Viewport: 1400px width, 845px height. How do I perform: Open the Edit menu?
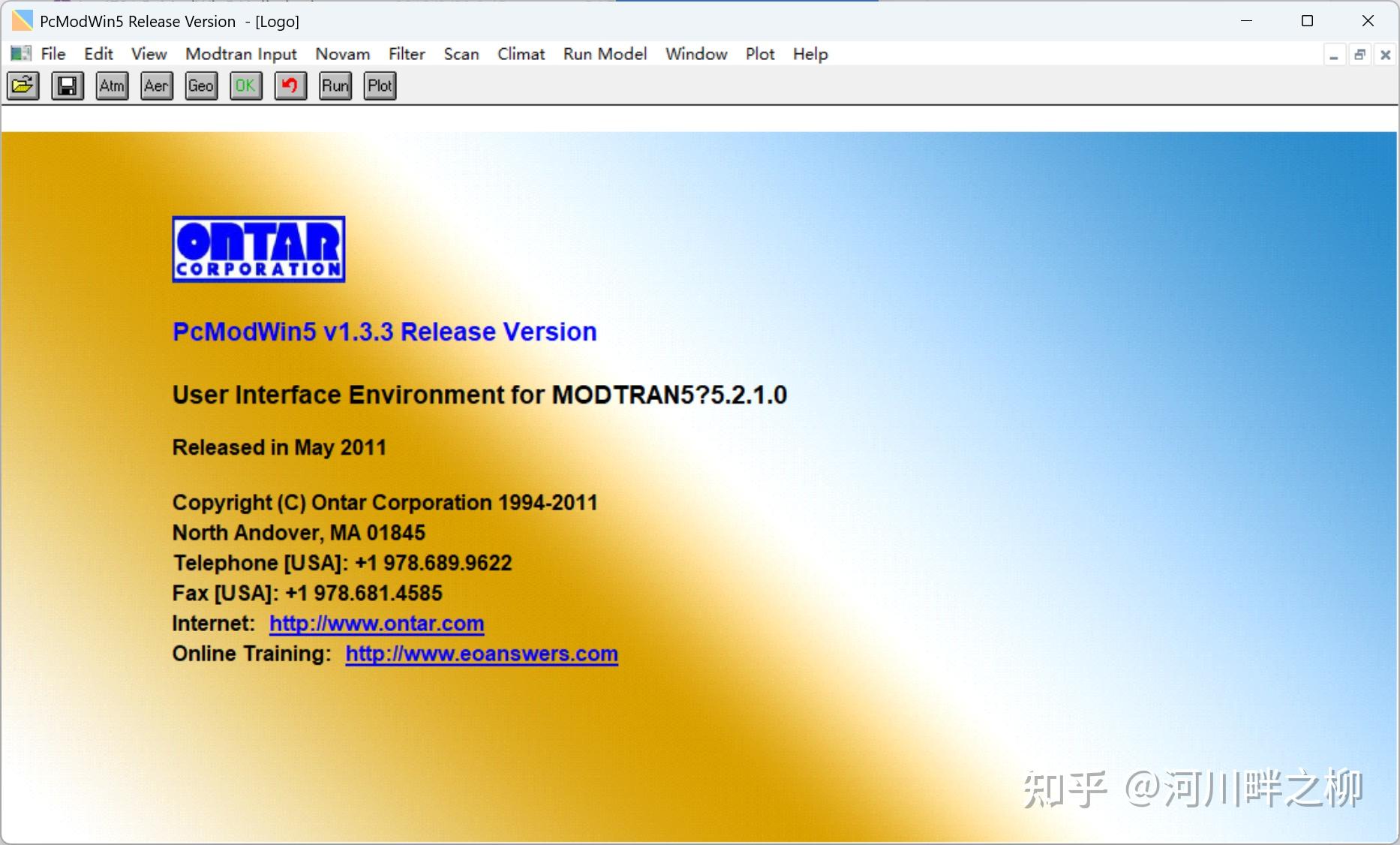click(x=98, y=54)
